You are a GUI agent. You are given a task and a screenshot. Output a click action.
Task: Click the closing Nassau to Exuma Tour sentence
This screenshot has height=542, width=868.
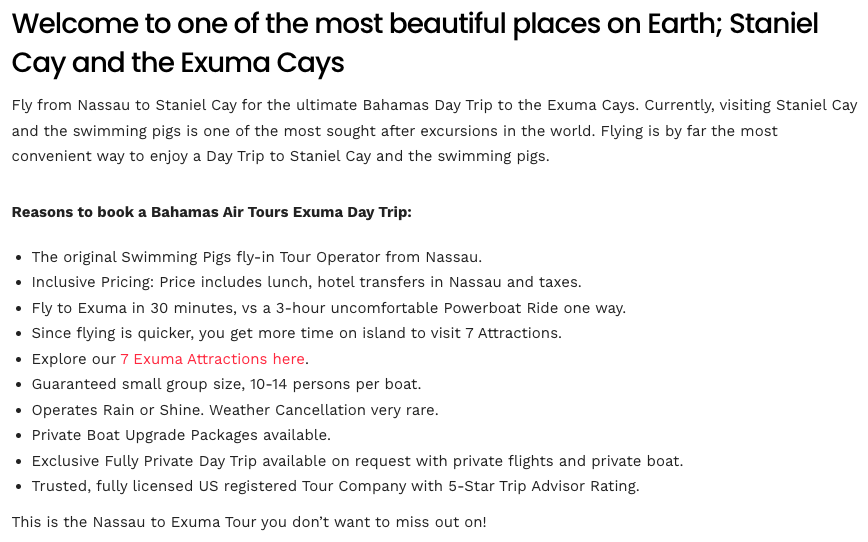coord(249,522)
